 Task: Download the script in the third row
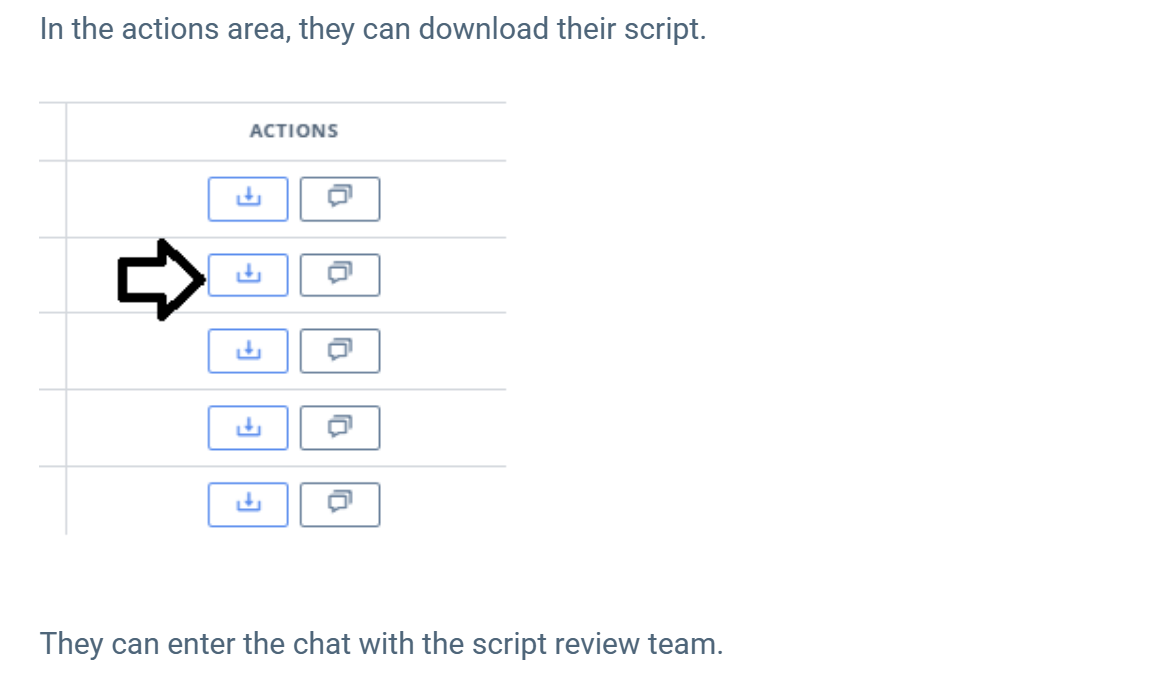point(248,351)
